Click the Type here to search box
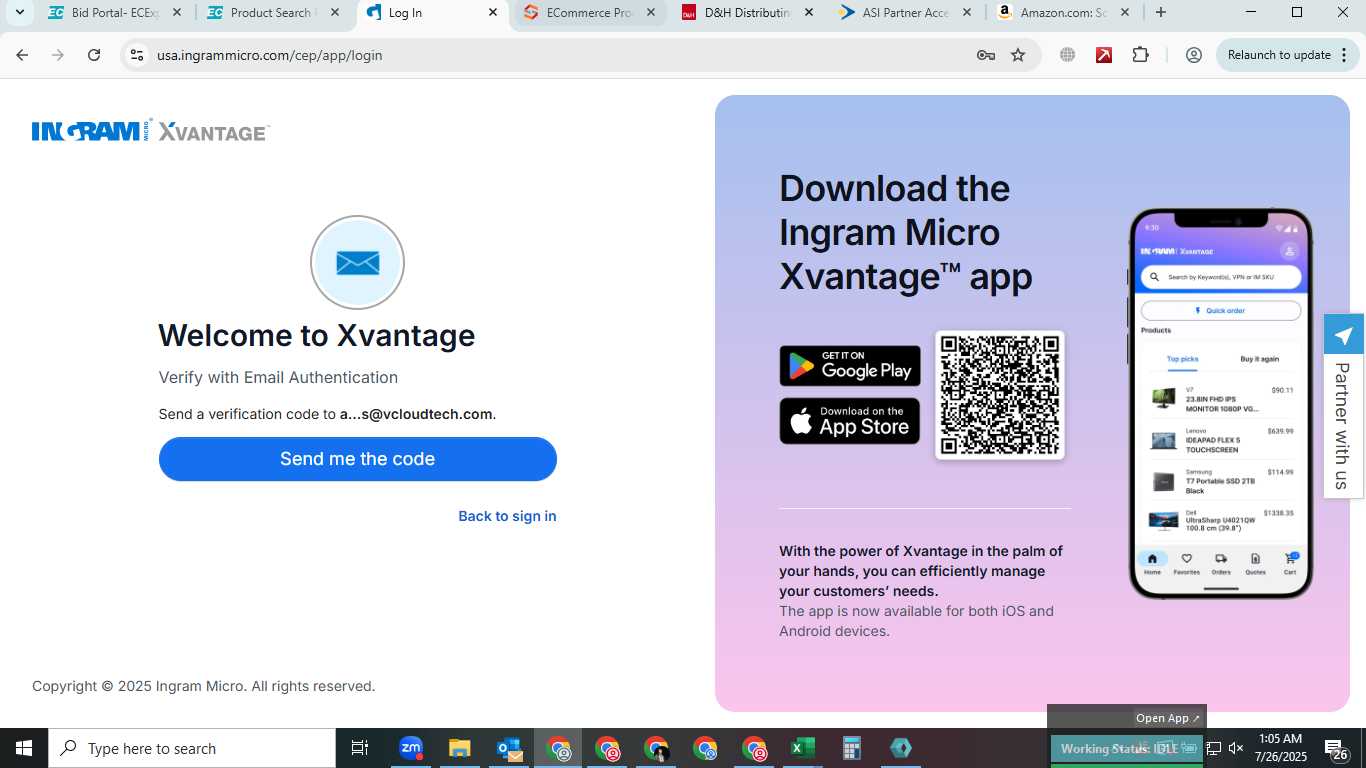 tap(192, 748)
